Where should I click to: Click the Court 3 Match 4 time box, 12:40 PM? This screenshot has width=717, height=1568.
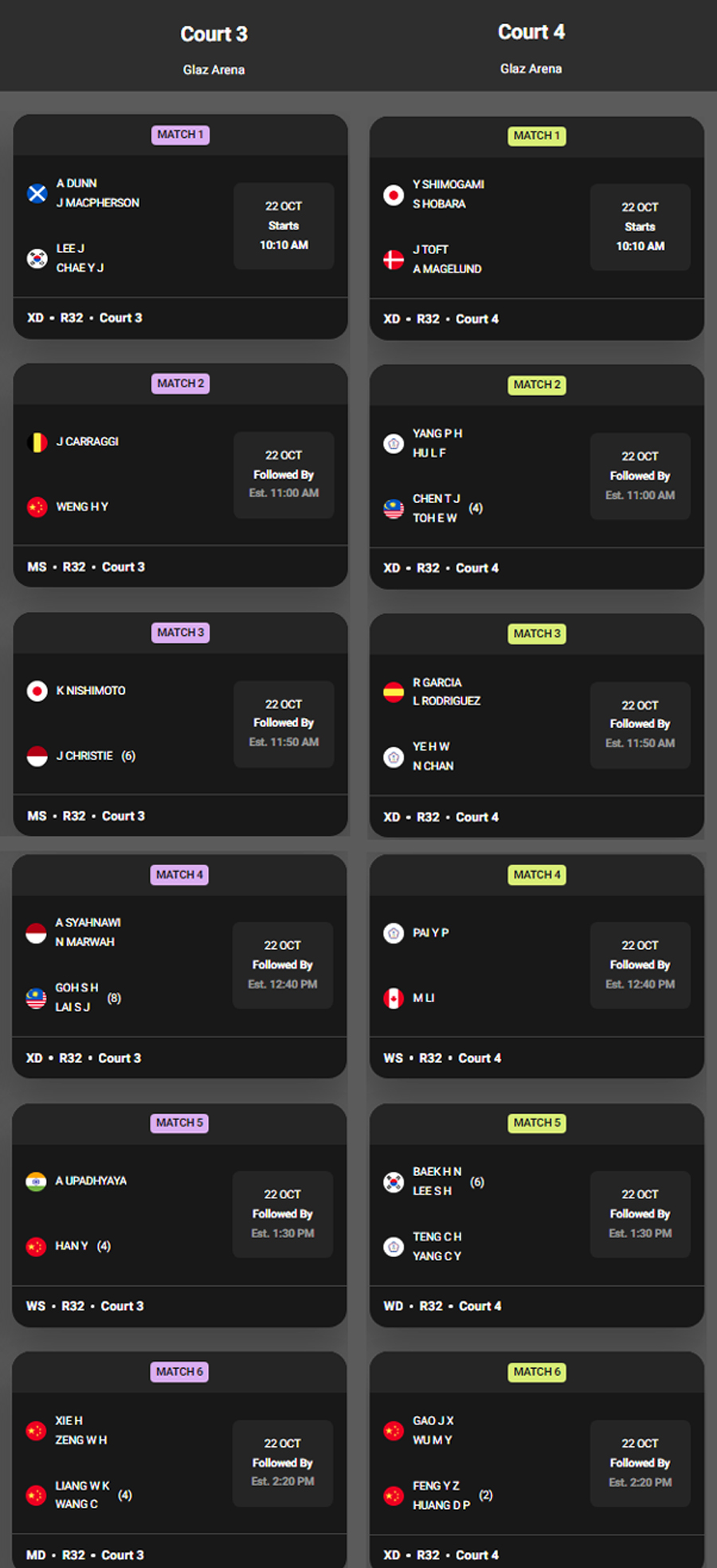(283, 965)
